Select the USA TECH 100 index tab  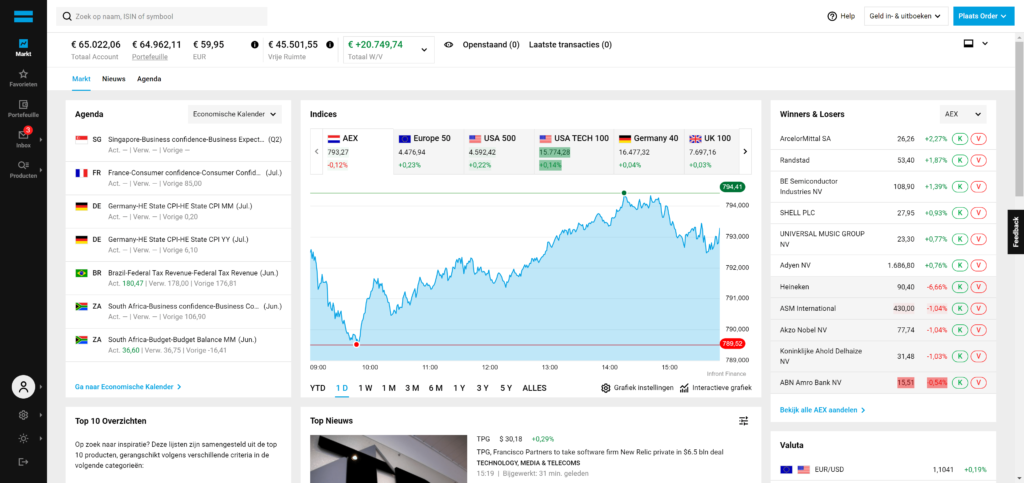point(575,151)
